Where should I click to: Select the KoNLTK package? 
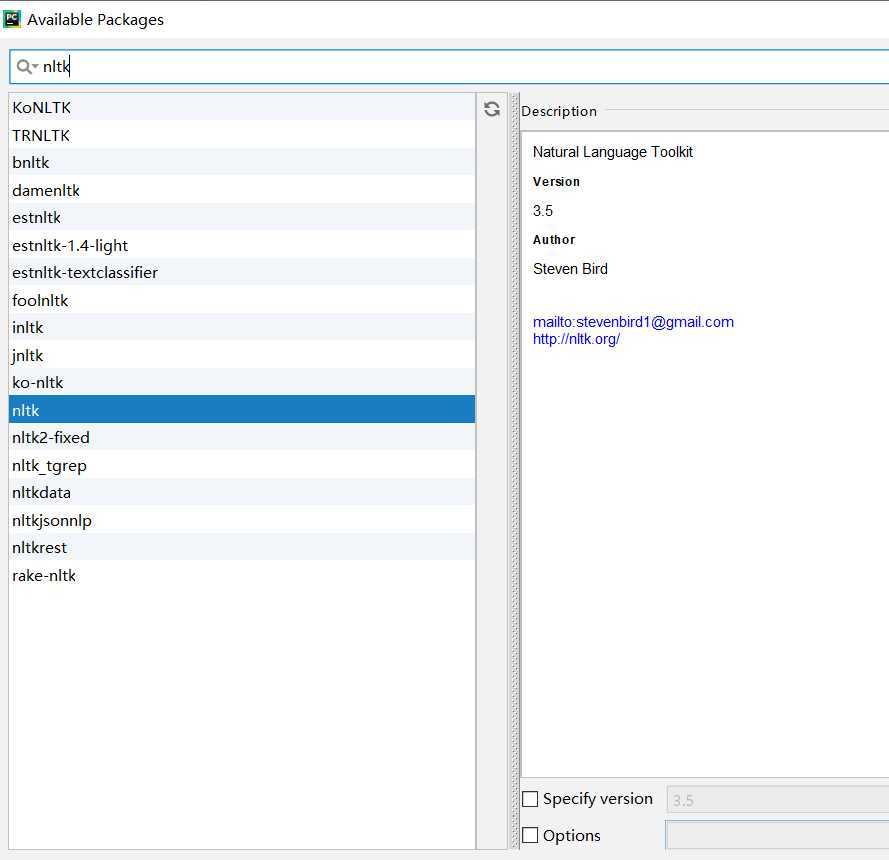point(242,108)
